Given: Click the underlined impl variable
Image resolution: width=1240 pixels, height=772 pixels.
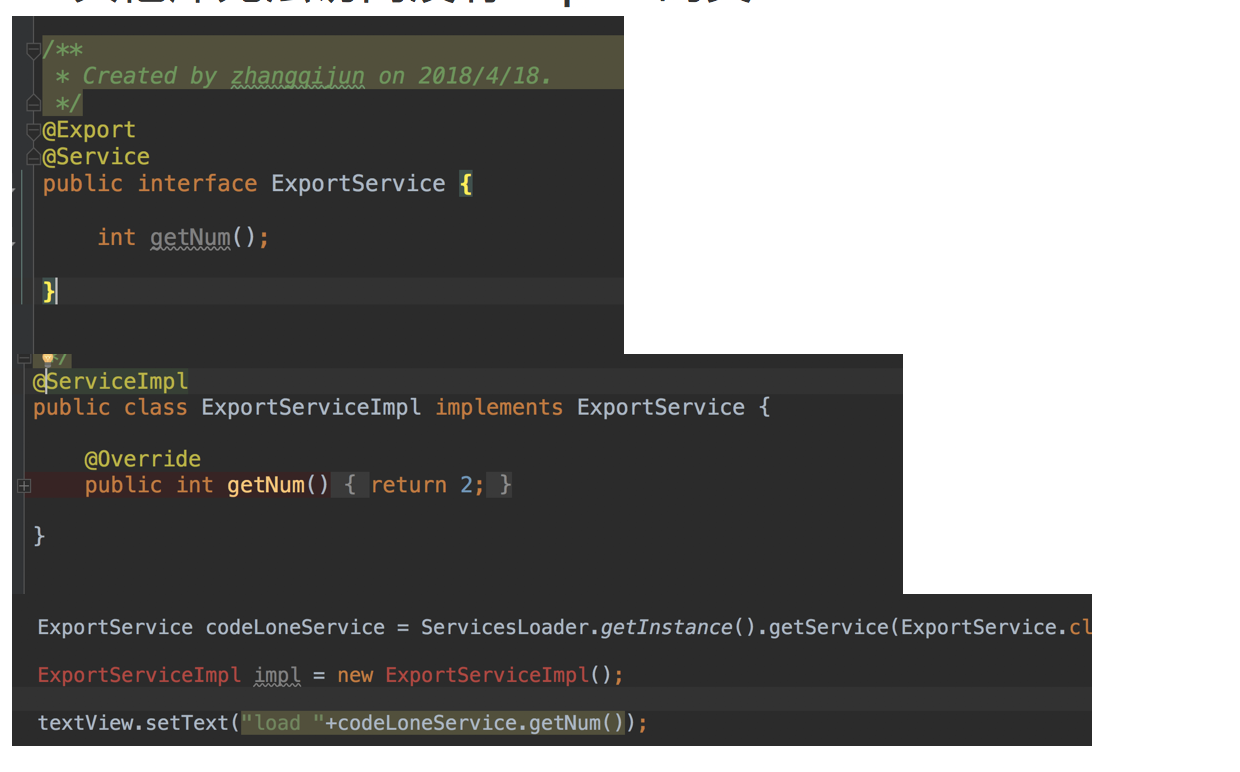Looking at the screenshot, I should 277,675.
